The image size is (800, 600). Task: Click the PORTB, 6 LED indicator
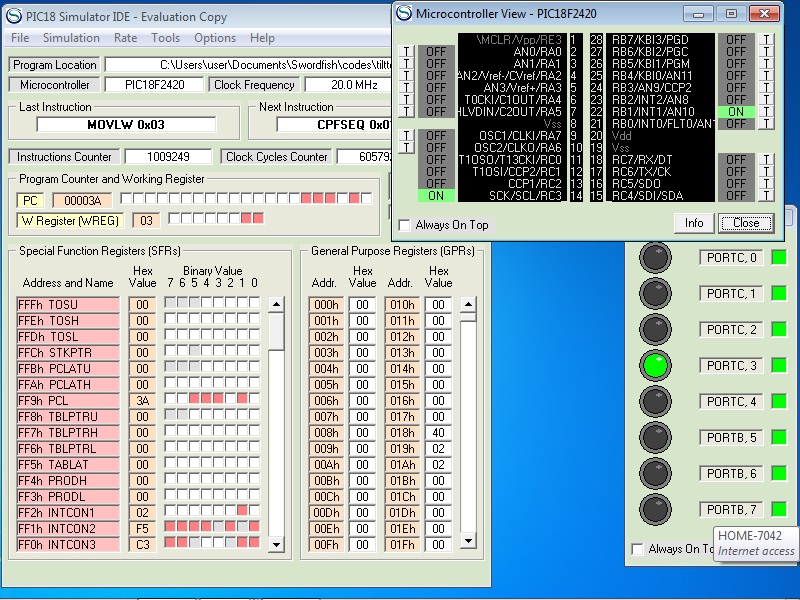point(655,473)
